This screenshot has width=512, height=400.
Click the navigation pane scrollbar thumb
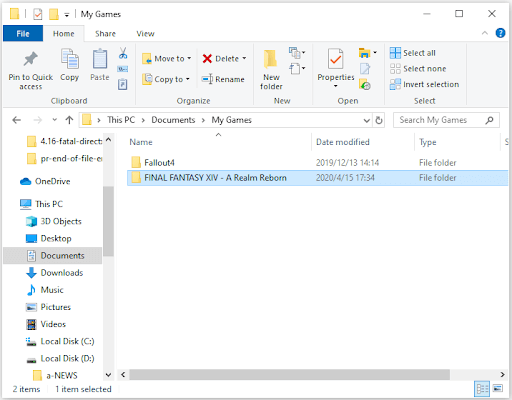108,221
